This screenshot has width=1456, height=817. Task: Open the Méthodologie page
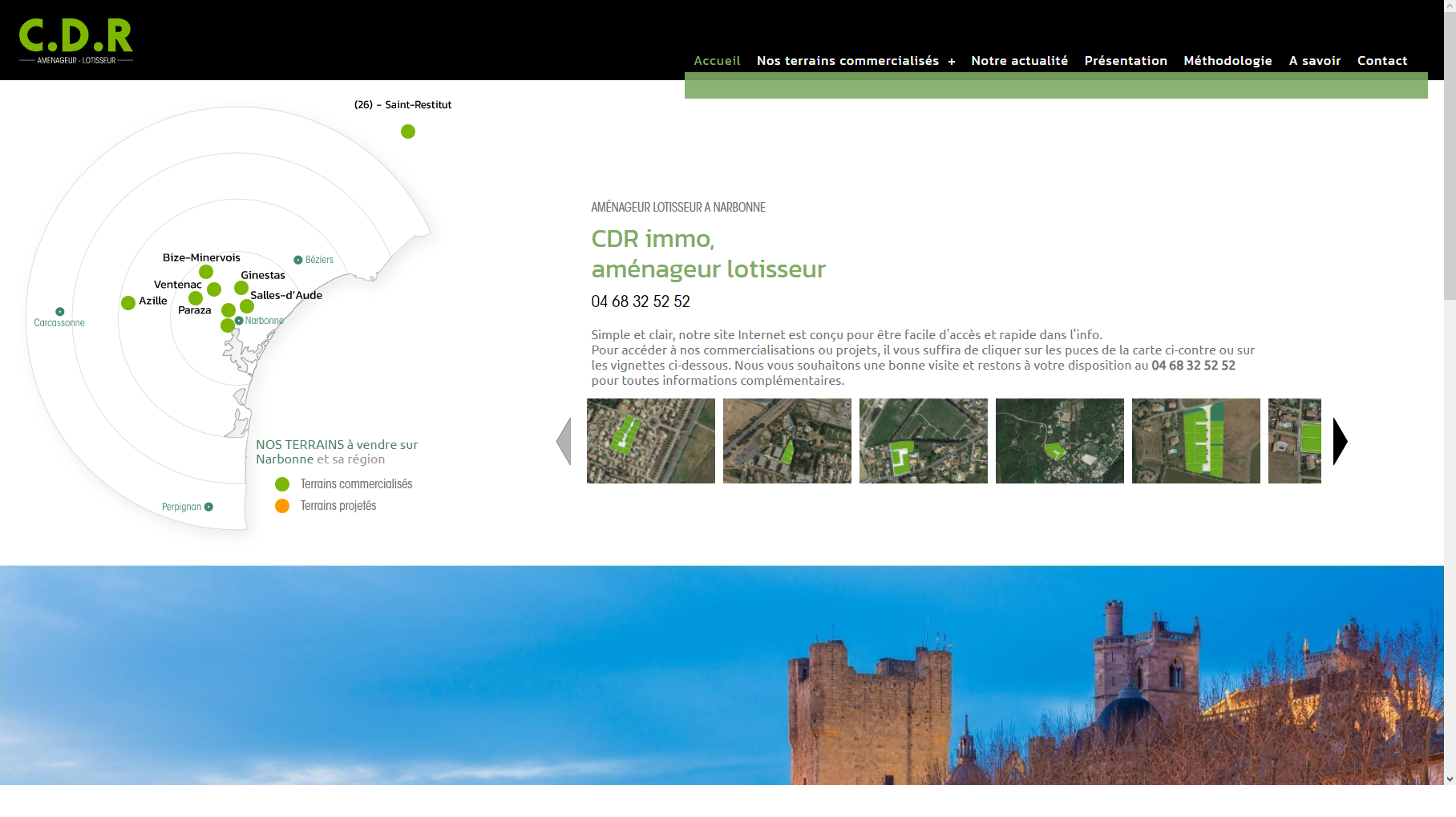(x=1227, y=61)
